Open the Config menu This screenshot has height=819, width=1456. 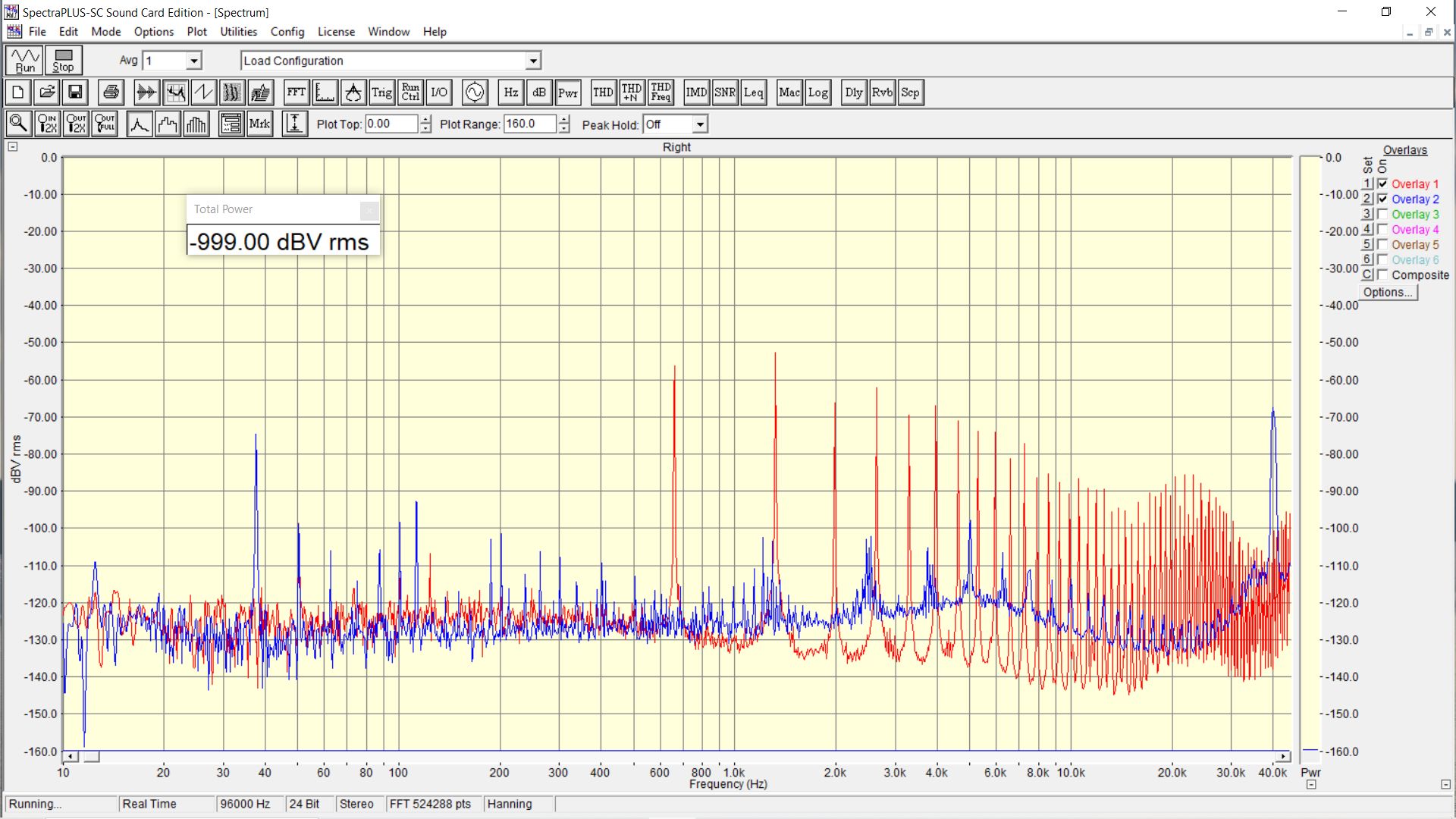287,32
